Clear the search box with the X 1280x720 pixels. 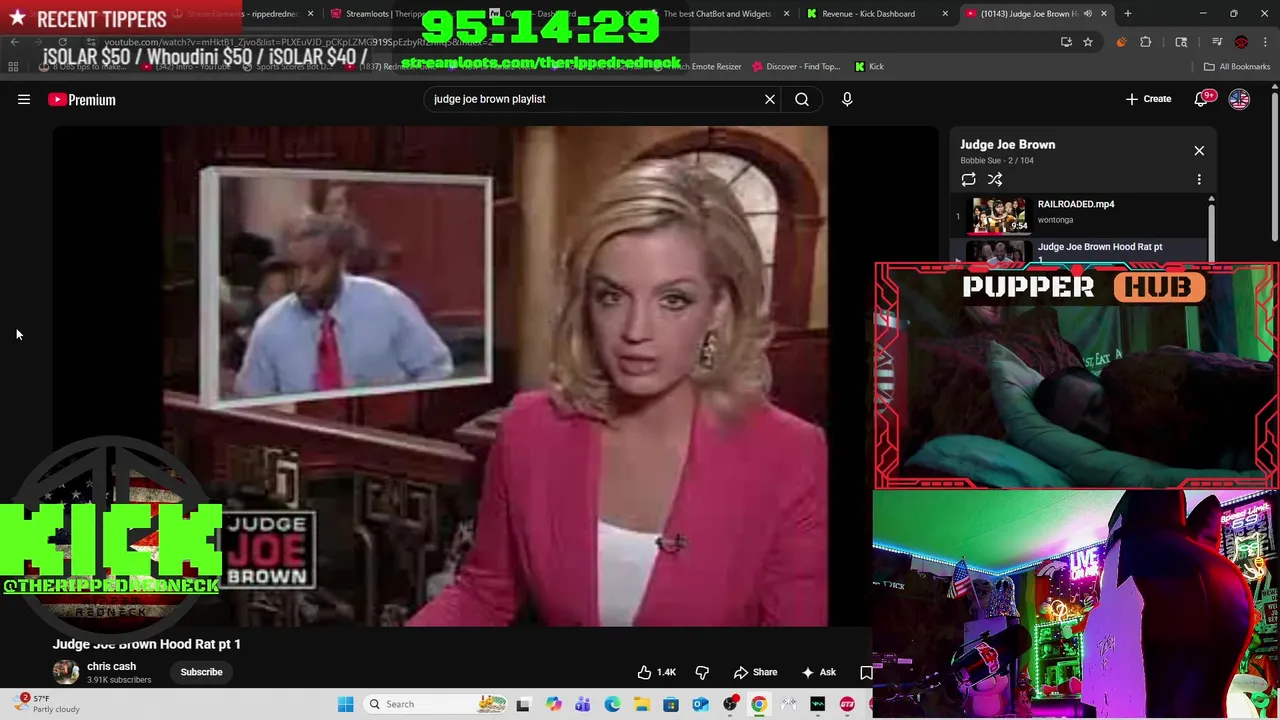click(x=770, y=99)
